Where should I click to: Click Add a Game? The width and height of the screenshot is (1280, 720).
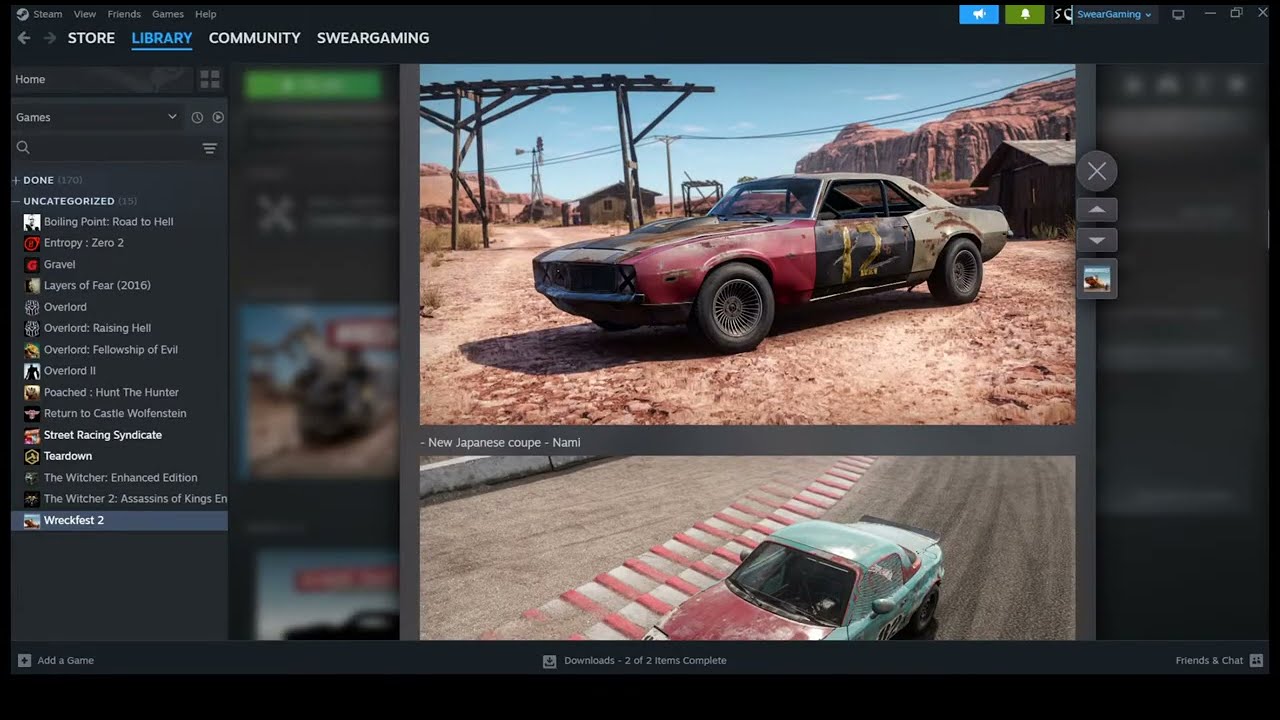(56, 660)
